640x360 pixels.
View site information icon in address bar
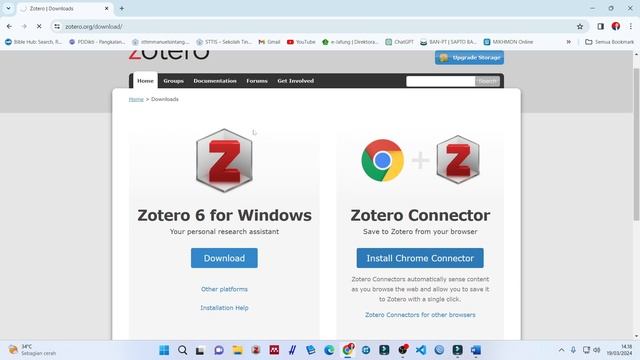(57, 27)
